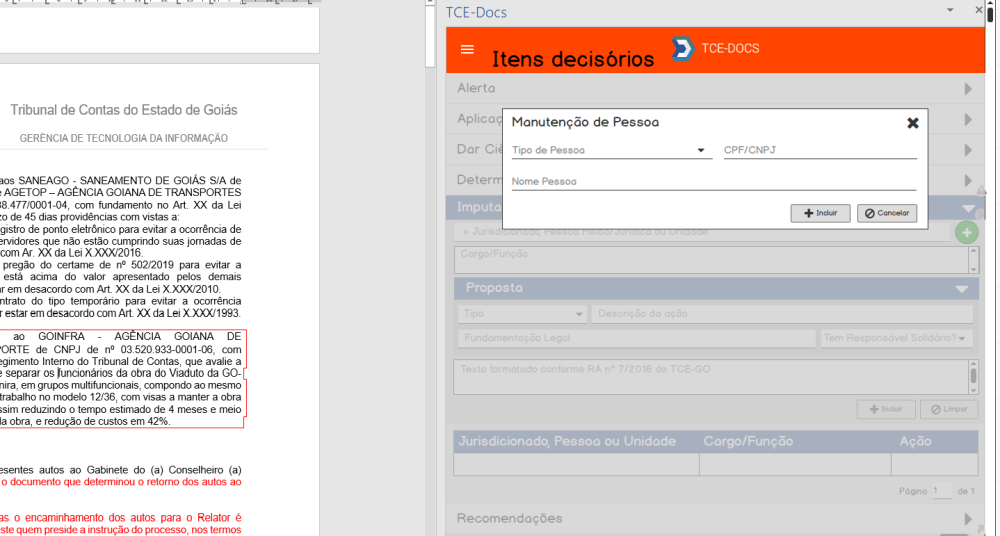
Task: Click the TCE-DOCS logo icon
Action: pos(683,49)
